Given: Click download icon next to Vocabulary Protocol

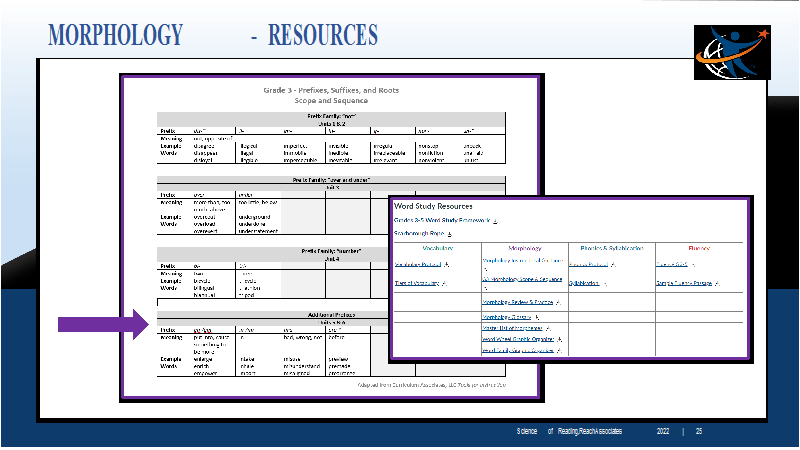Looking at the screenshot, I should (446, 264).
